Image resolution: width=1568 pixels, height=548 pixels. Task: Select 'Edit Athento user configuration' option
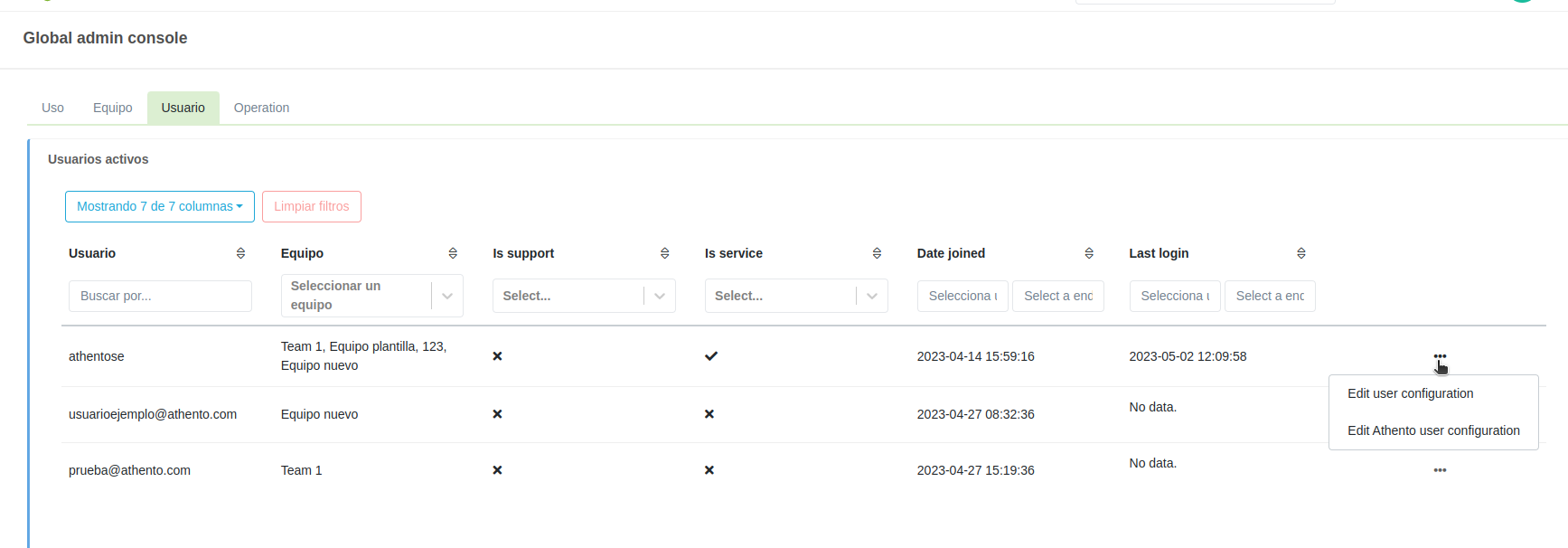point(1432,430)
